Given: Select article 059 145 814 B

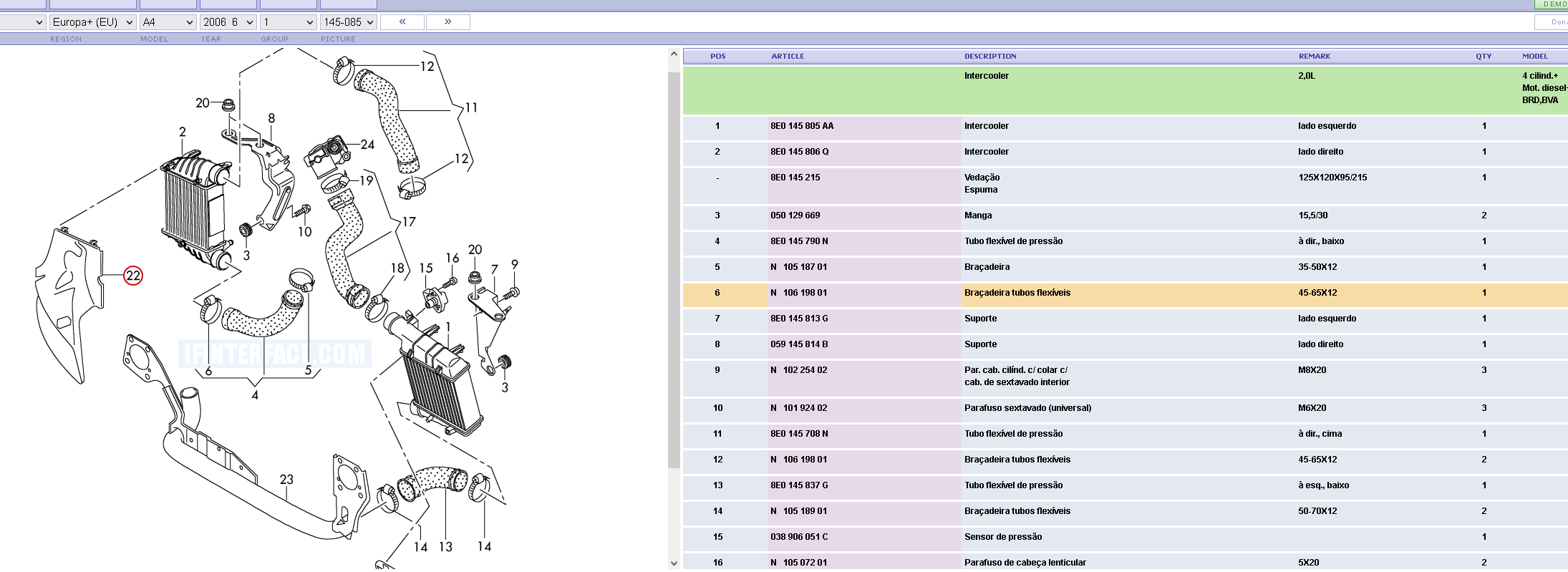Looking at the screenshot, I should click(x=799, y=344).
